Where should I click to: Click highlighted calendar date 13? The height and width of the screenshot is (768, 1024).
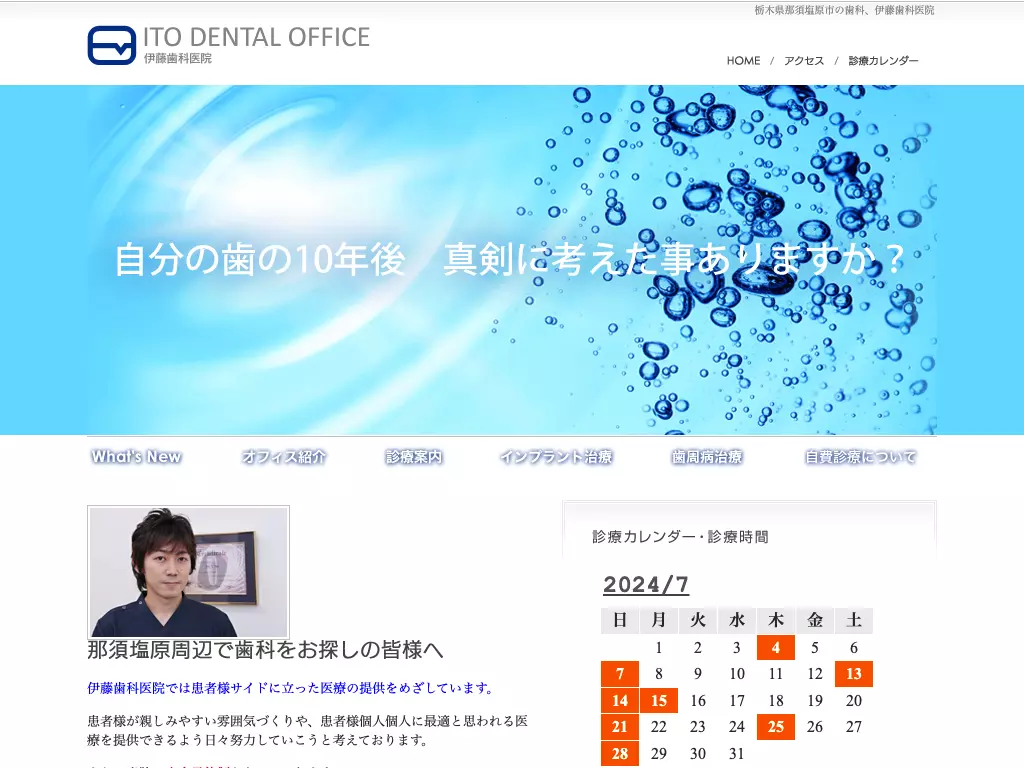[854, 674]
